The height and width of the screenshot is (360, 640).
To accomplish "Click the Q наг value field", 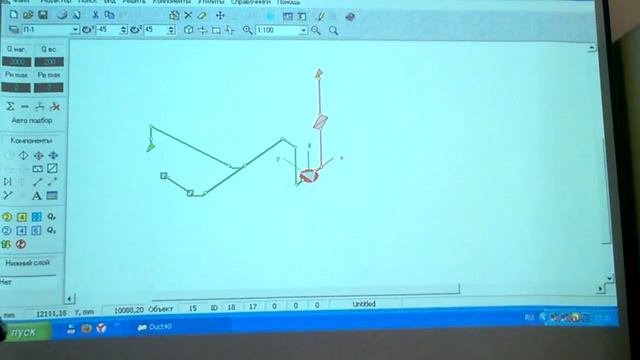I will click(16, 62).
